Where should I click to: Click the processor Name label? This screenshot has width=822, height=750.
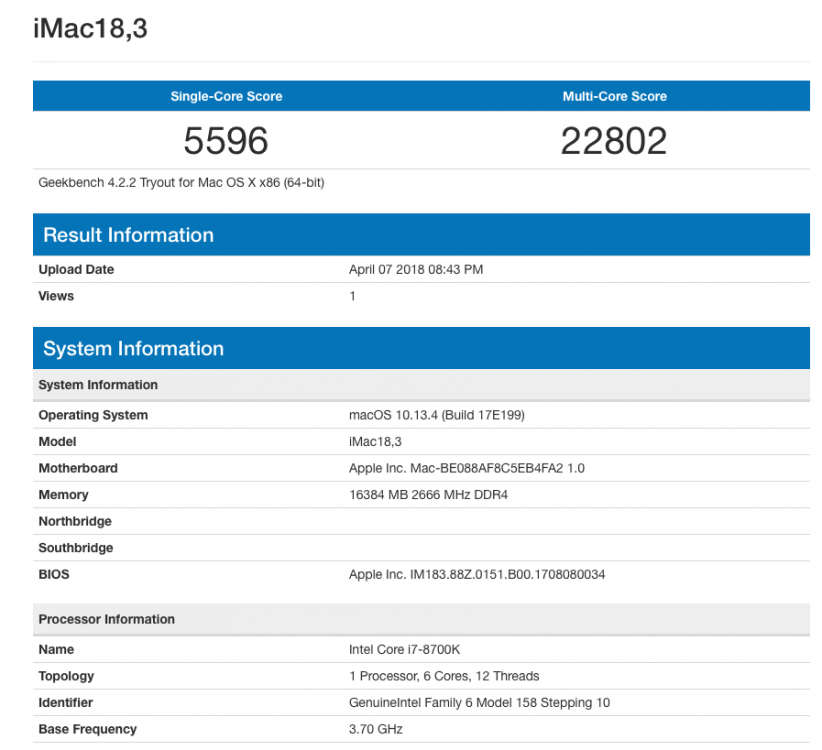[56, 649]
